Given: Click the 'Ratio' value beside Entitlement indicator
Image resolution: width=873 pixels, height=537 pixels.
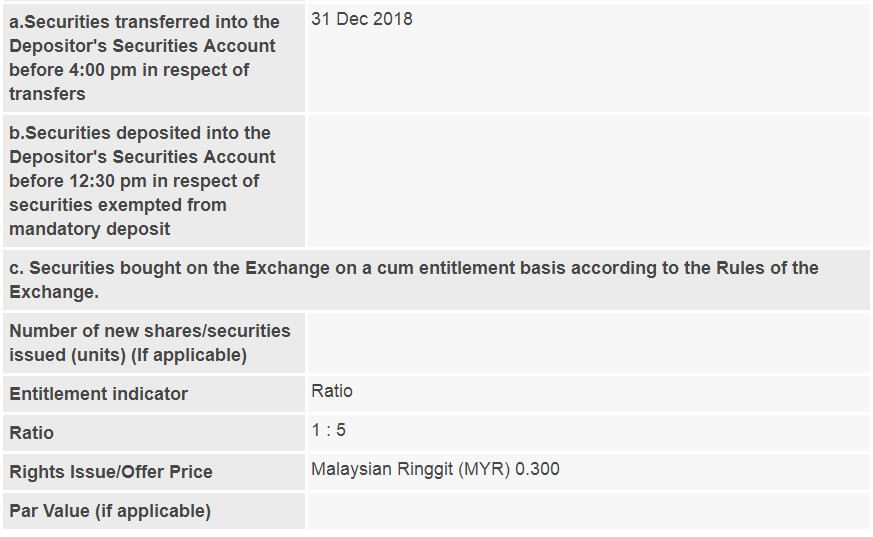Looking at the screenshot, I should (332, 391).
